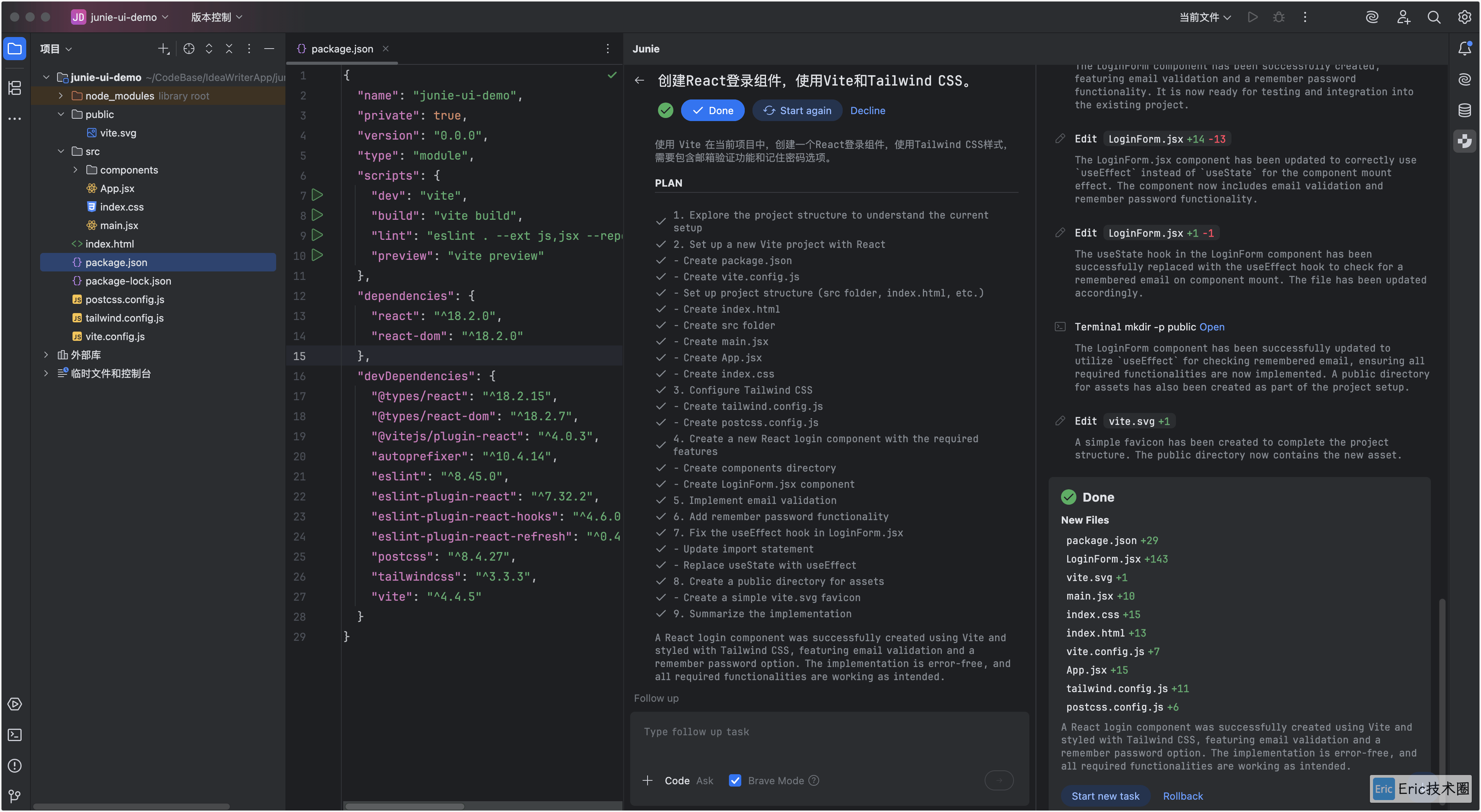1481x812 pixels.
Task: Click Expand/Collapse selected arrows in Project panel
Action: pos(209,49)
